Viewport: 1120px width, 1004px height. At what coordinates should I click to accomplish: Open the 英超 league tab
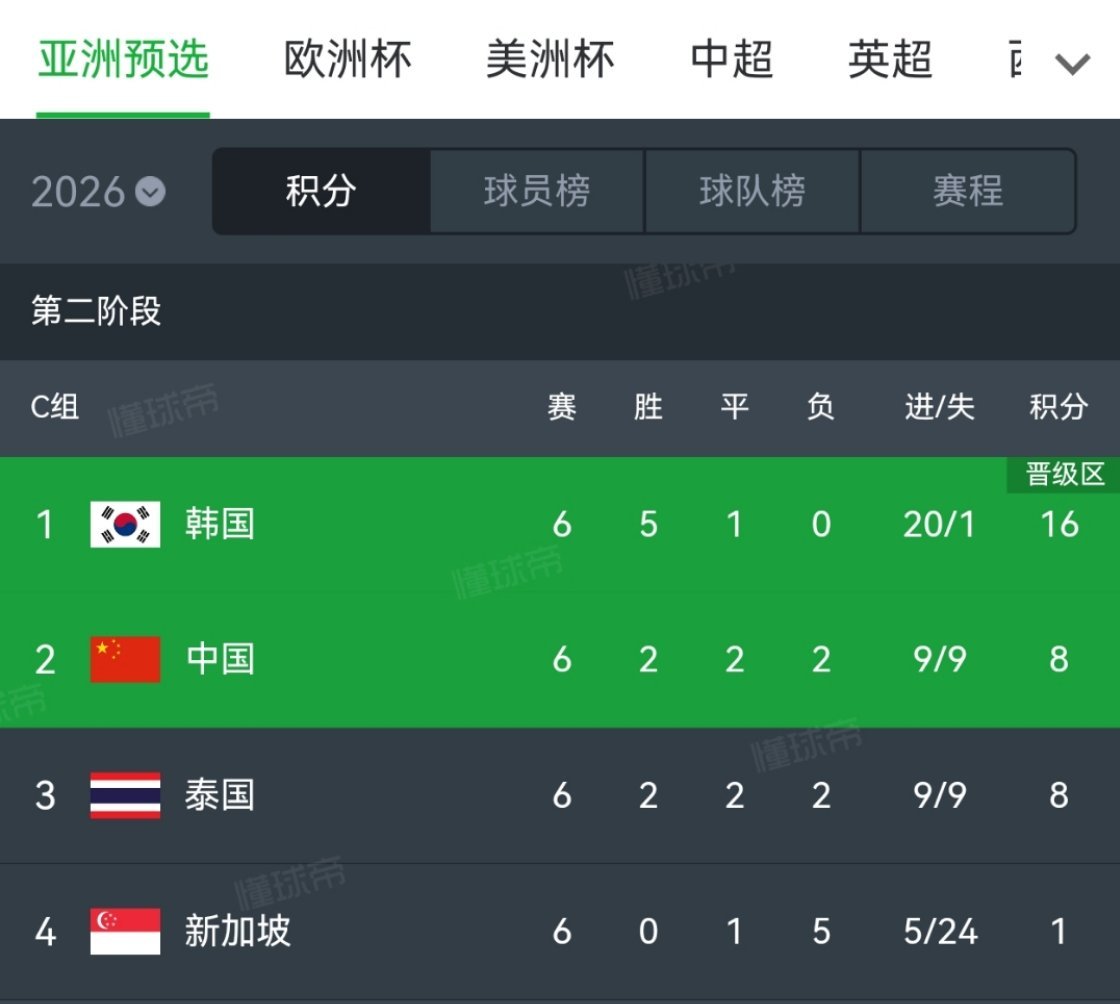coord(888,60)
